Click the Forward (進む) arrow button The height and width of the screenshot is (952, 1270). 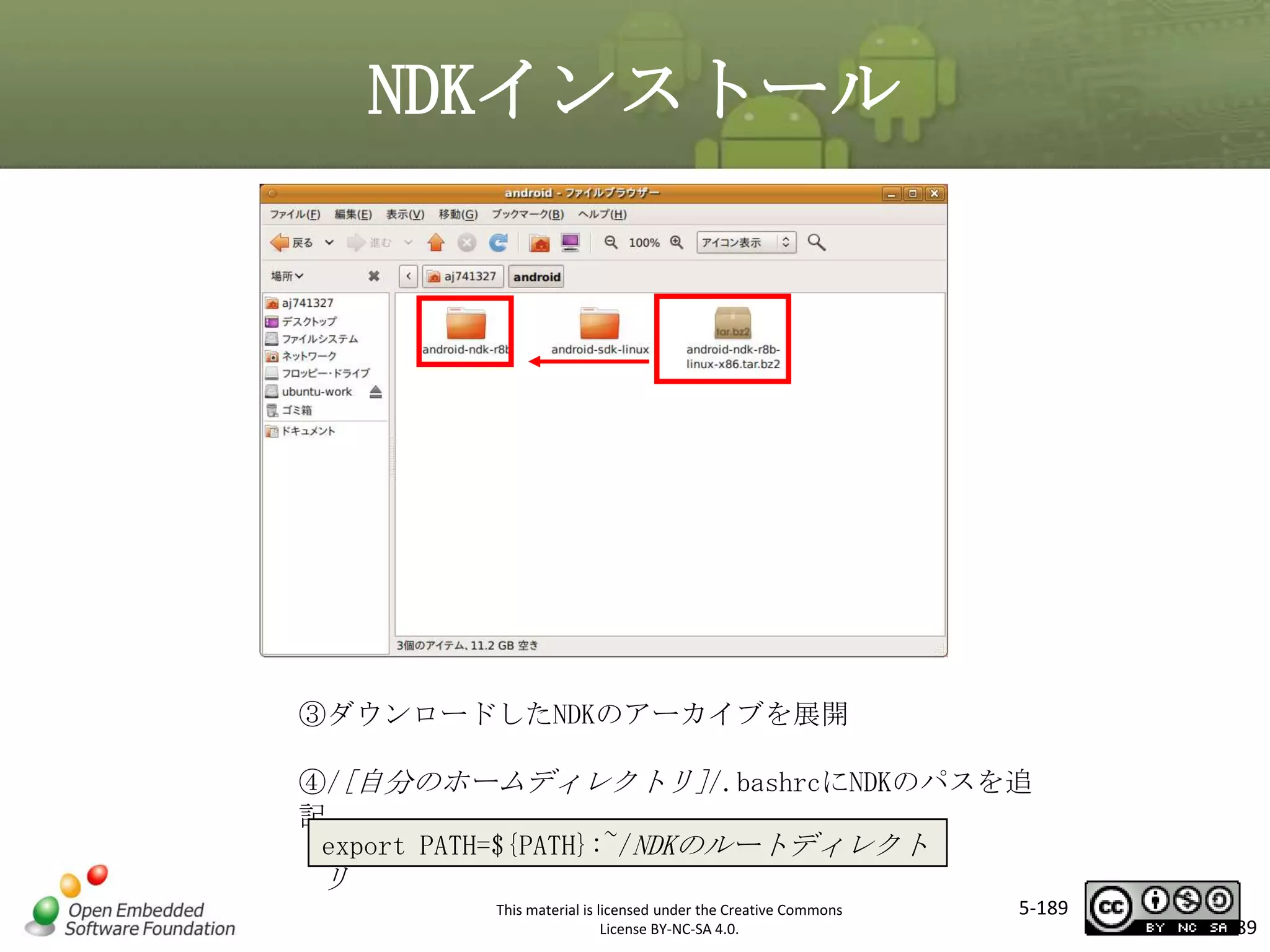pos(370,242)
